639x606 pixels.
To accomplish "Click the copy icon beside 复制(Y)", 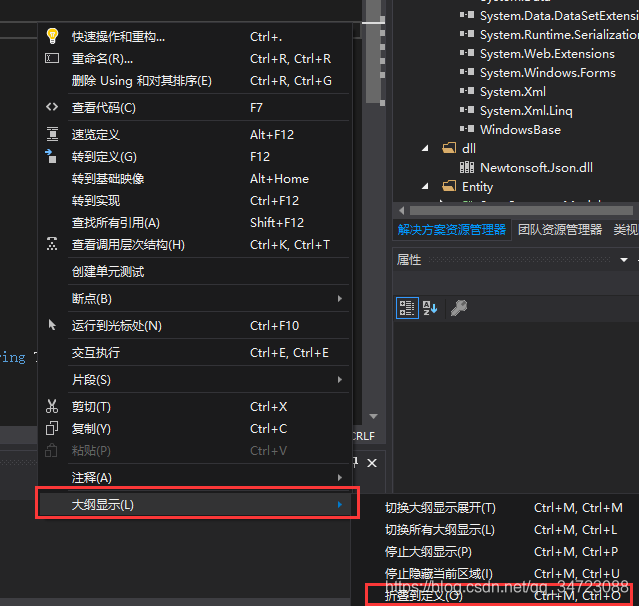I will [52, 428].
